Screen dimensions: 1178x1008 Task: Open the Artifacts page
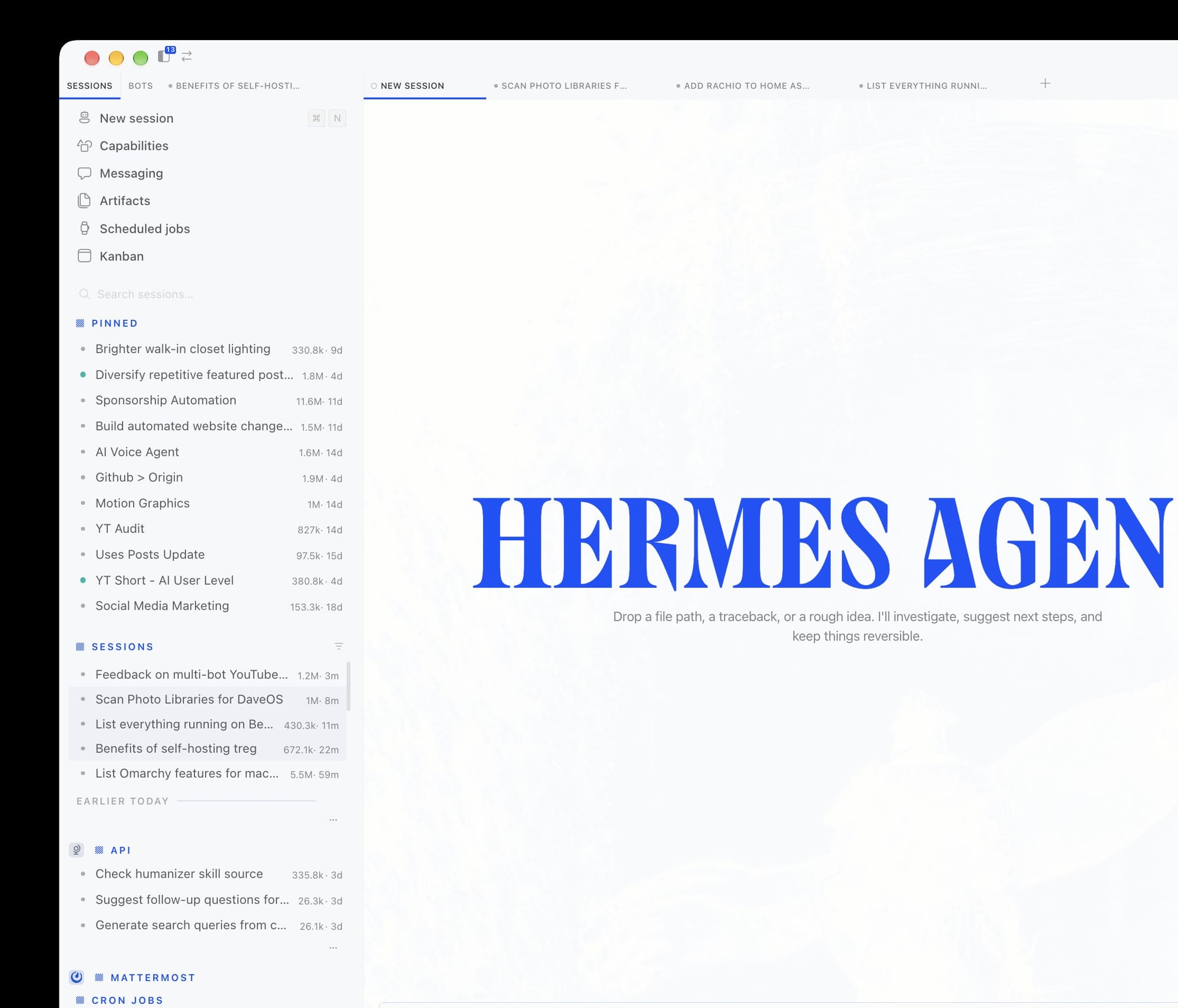(211, 201)
